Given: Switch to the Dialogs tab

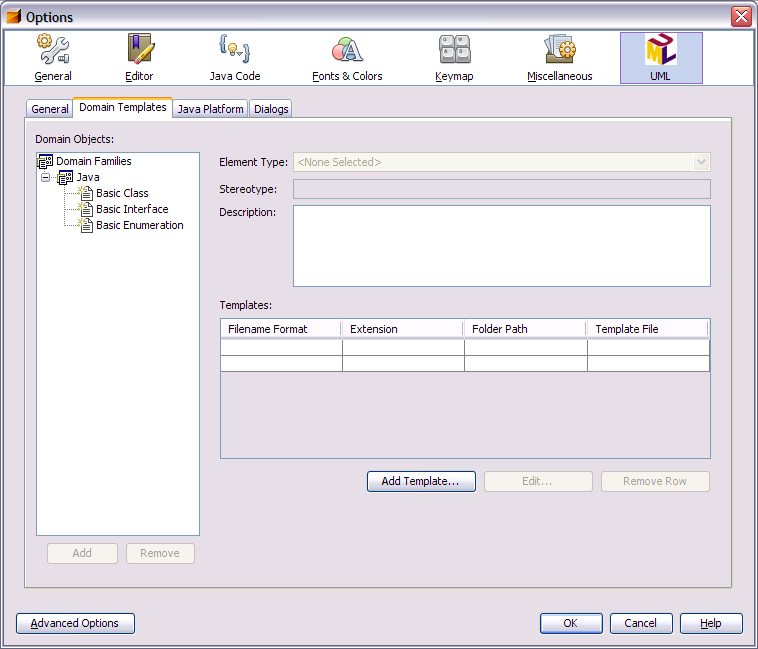Looking at the screenshot, I should pyautogui.click(x=271, y=109).
